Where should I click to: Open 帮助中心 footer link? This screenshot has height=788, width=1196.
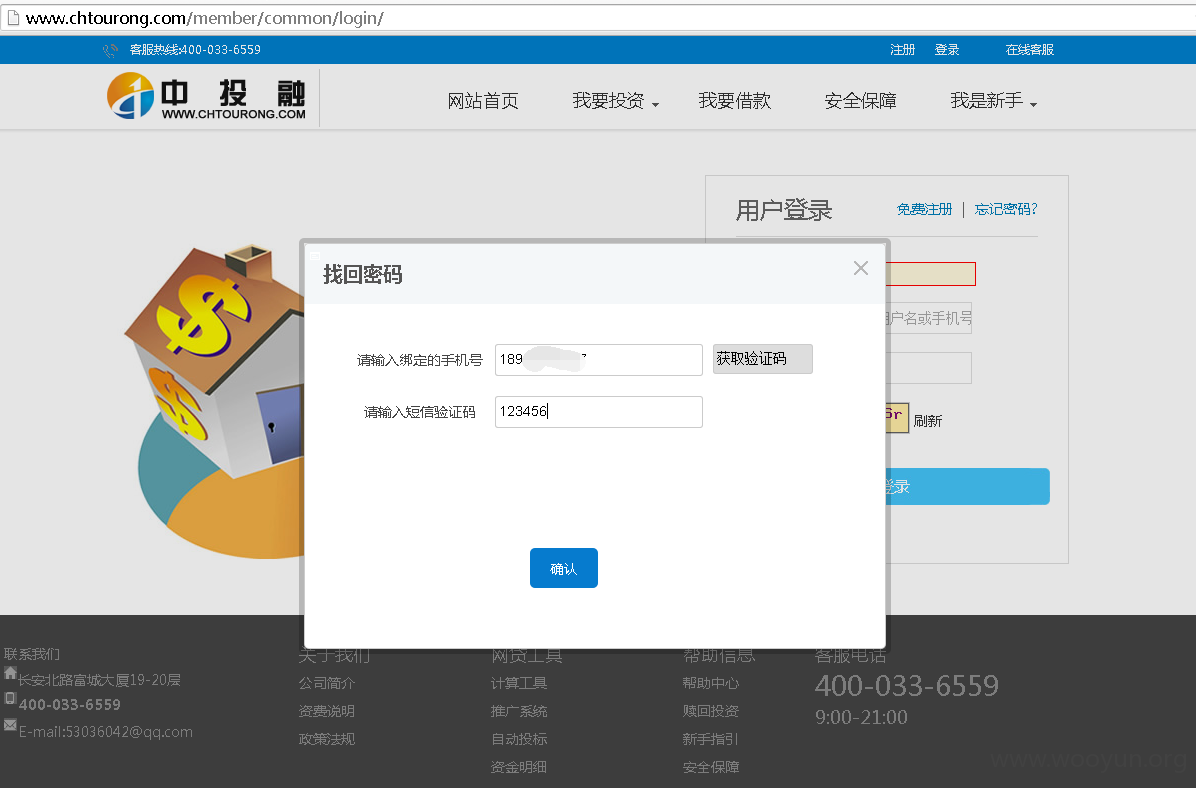click(x=711, y=683)
